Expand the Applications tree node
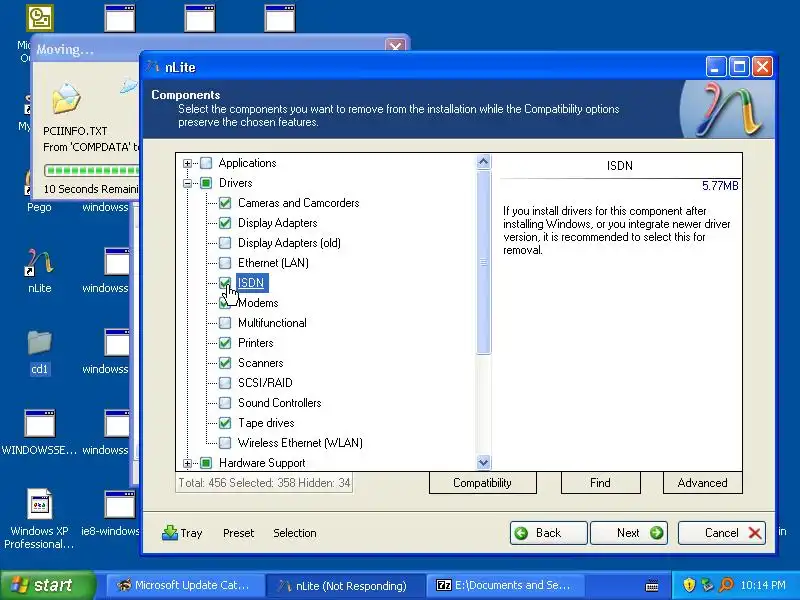Screen dimensions: 800x600 coord(187,164)
